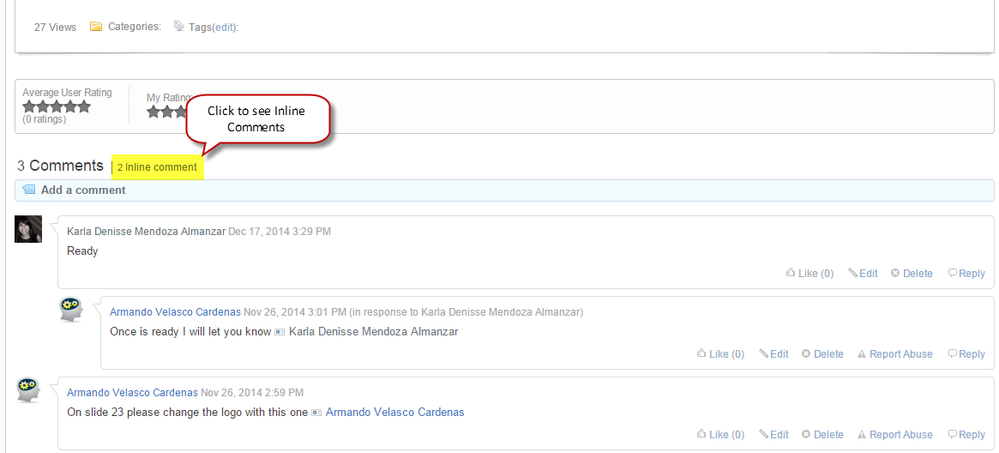Open Karla Denisse Mendoza Almanzar's avatar photo
The image size is (999, 453).
click(x=28, y=229)
